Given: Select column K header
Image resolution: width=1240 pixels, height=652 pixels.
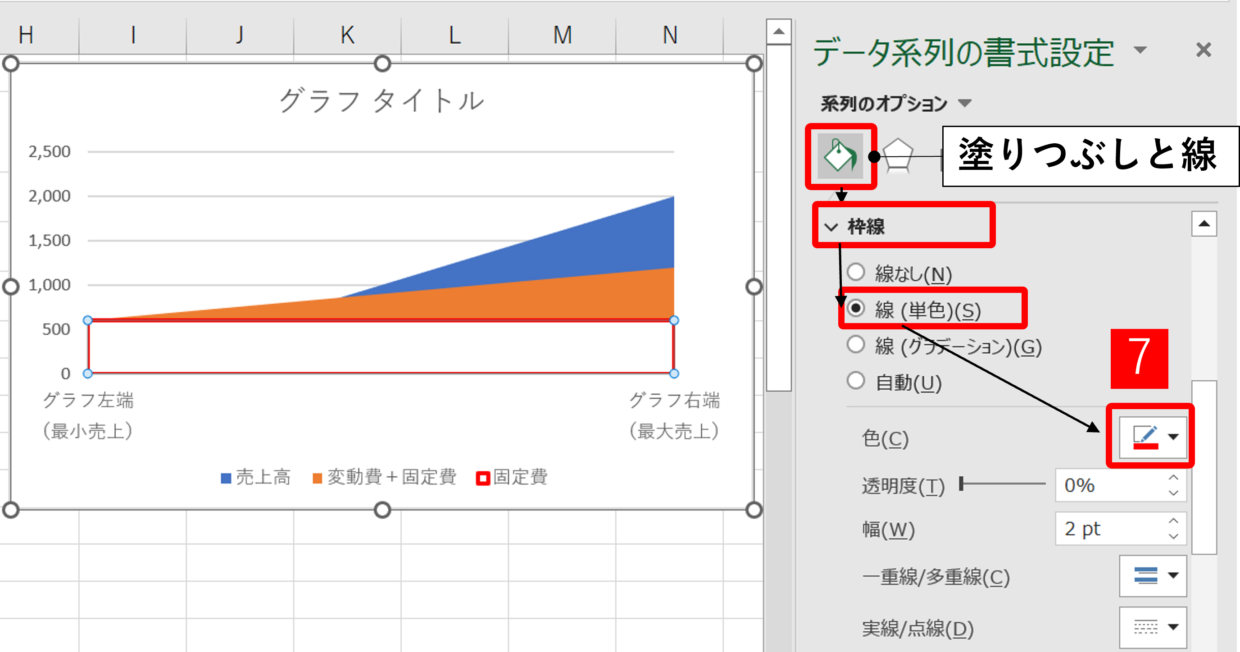Looking at the screenshot, I should pos(347,35).
